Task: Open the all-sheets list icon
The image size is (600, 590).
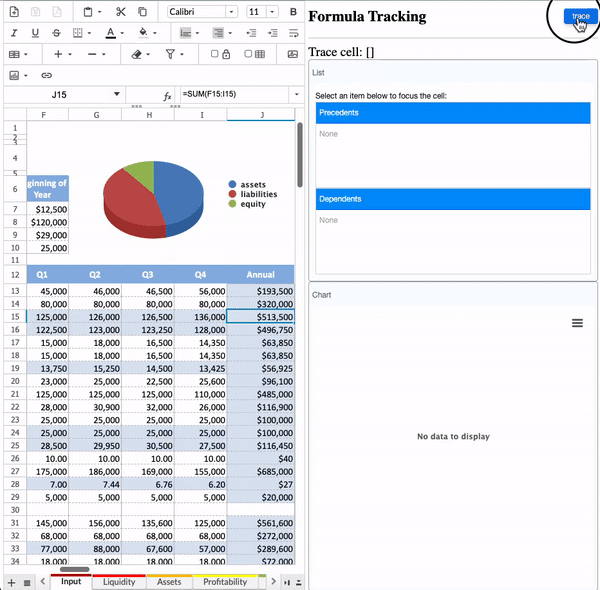Action: pyautogui.click(x=27, y=583)
